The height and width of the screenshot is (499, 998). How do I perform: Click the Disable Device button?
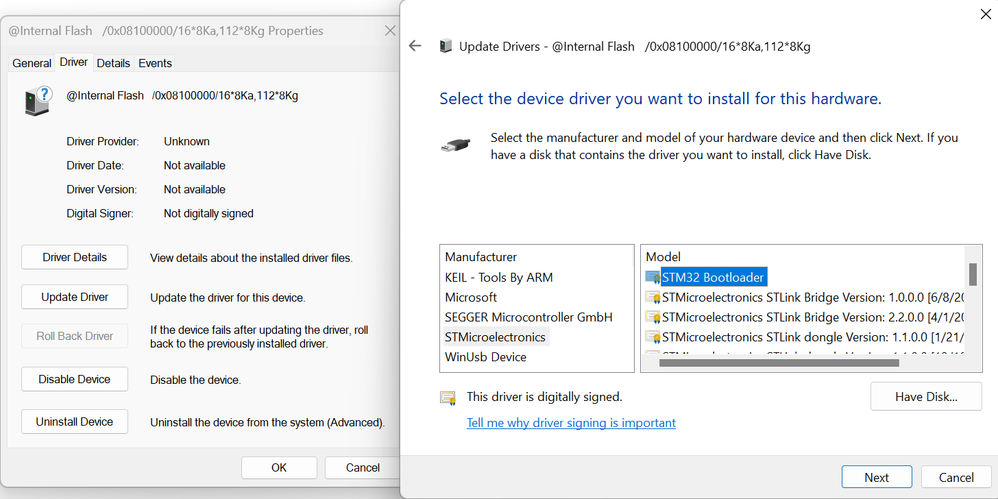pyautogui.click(x=74, y=379)
